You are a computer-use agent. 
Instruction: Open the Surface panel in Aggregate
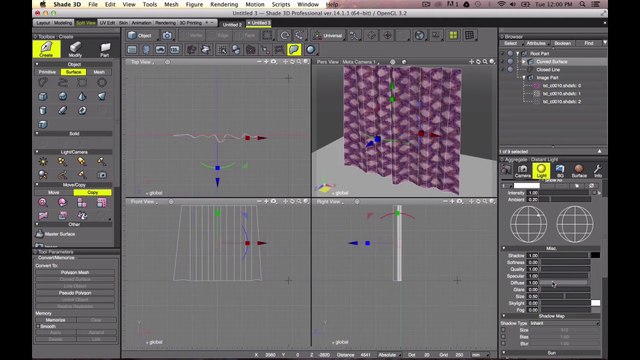579,171
